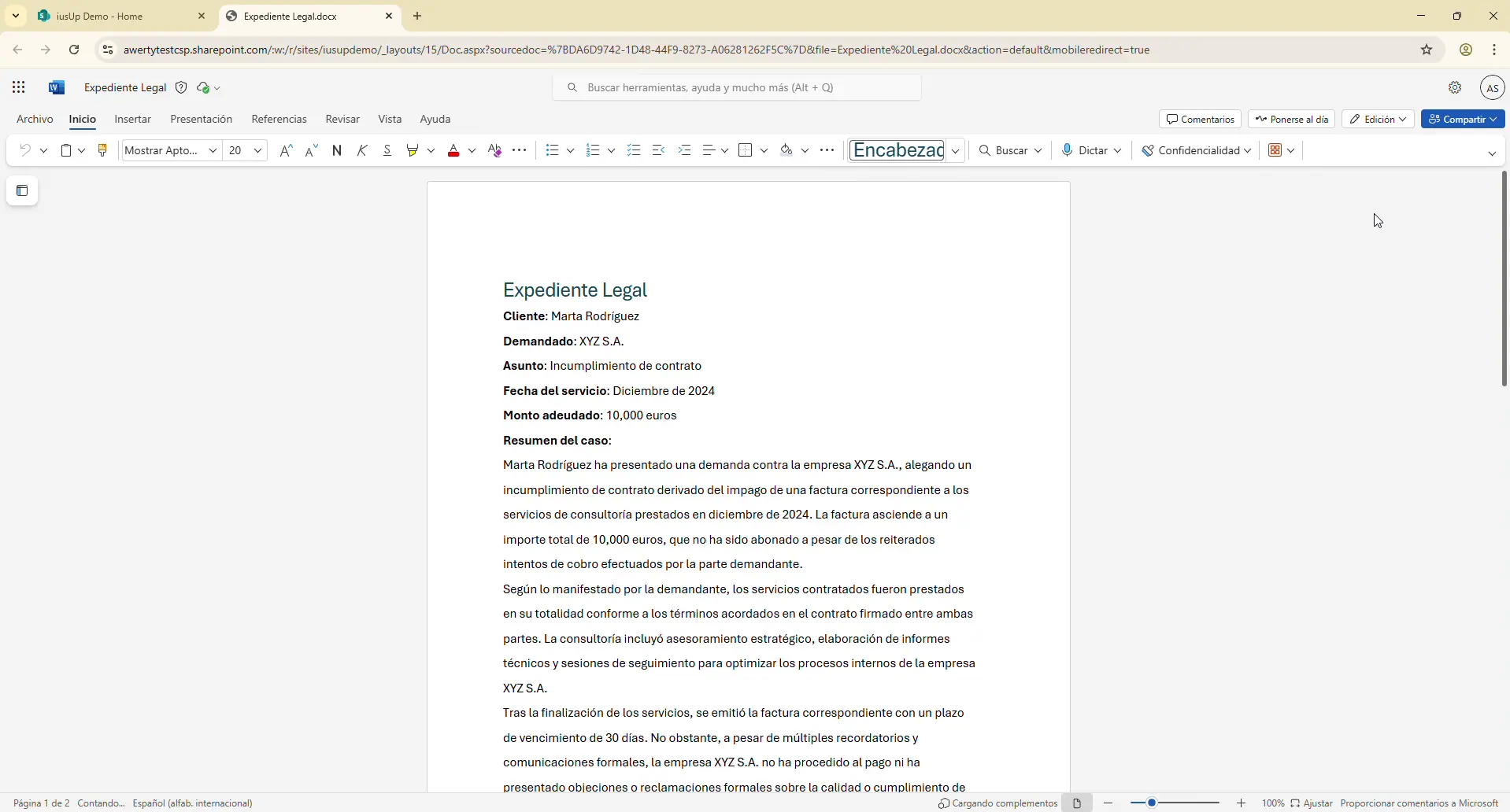Toggle bold formatting (N)
This screenshot has width=1510, height=812.
(338, 150)
